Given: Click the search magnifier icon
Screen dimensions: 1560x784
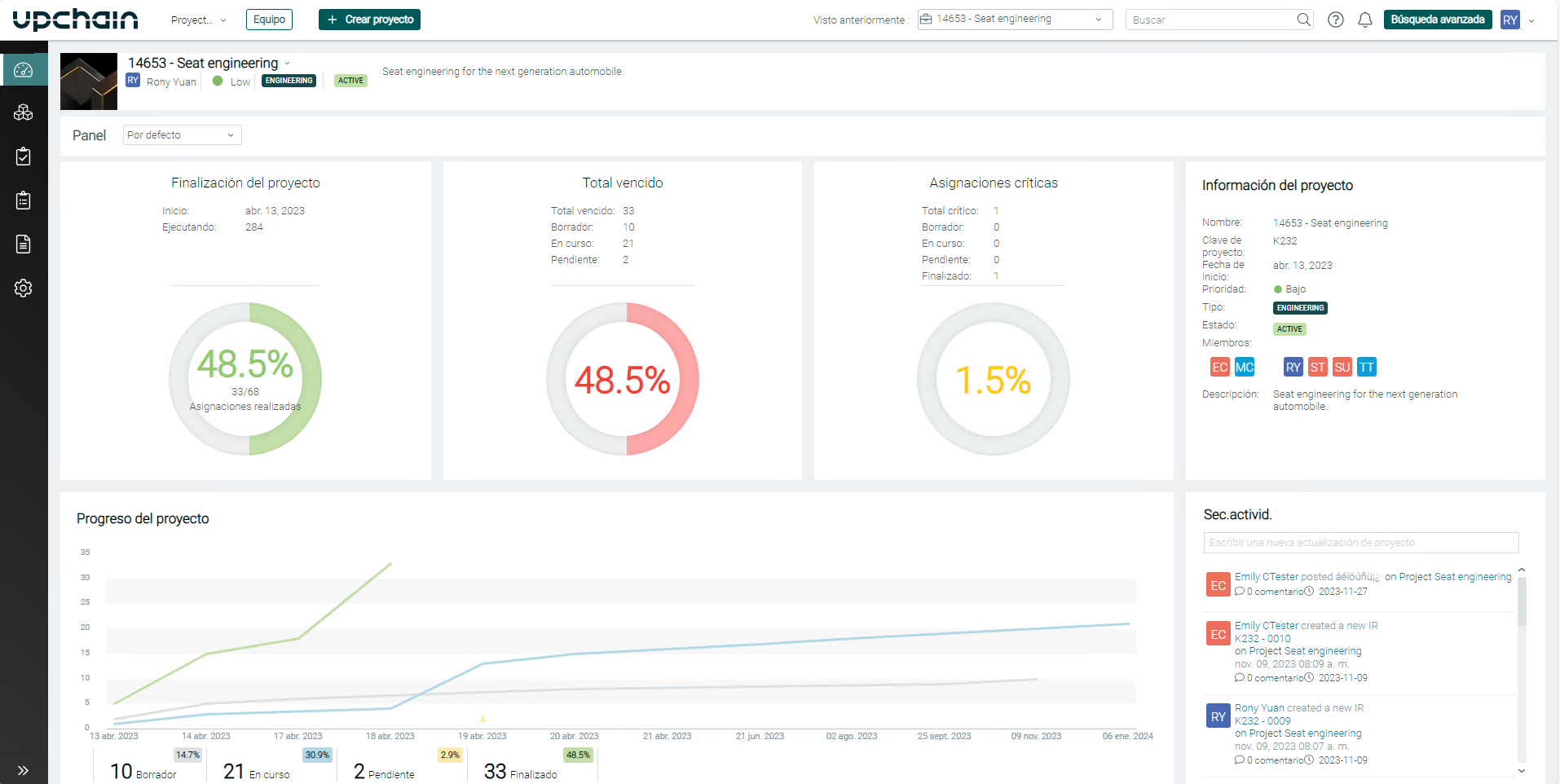Looking at the screenshot, I should (1304, 20).
